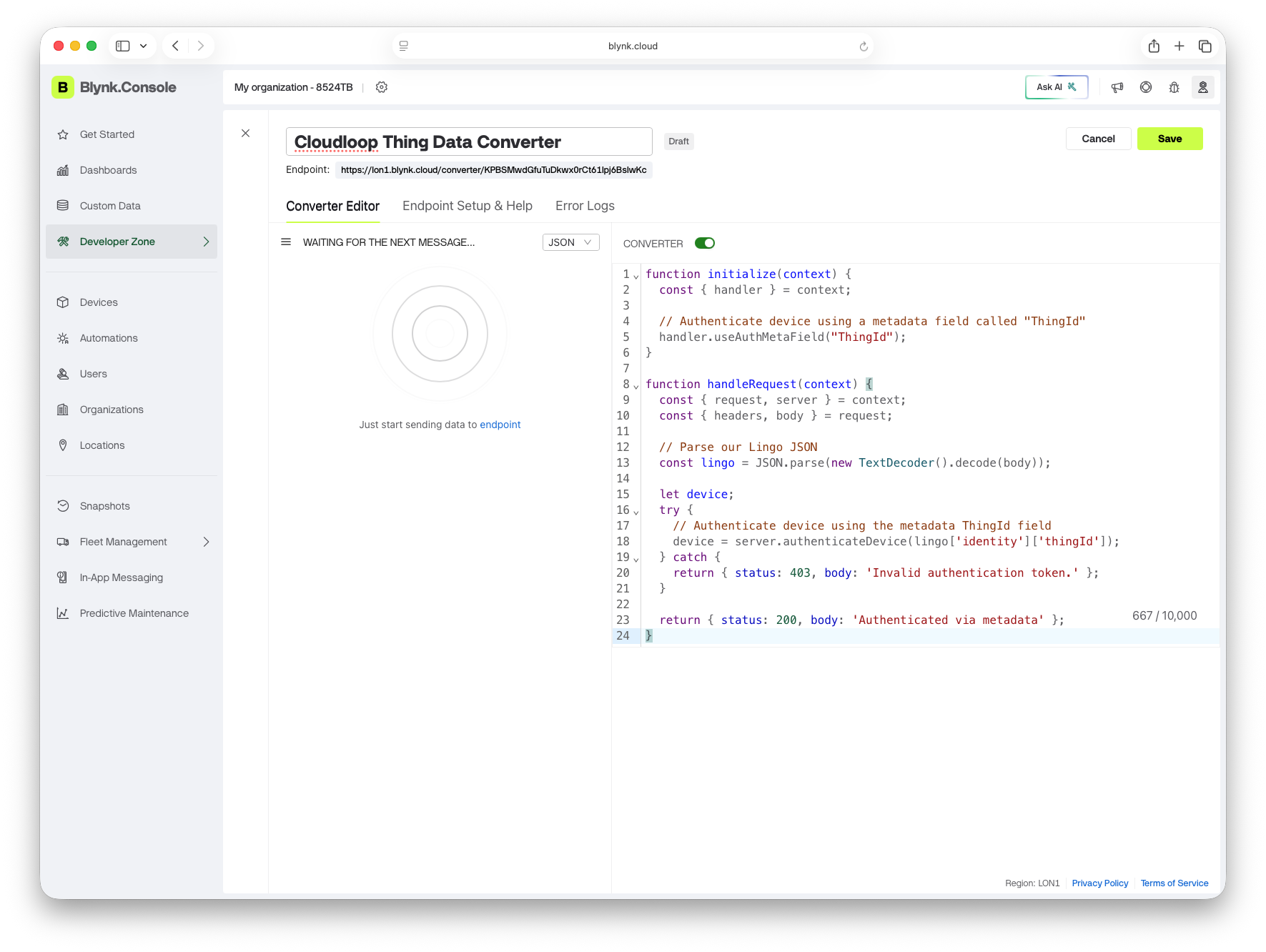Click the Blynk.Console logo icon
The width and height of the screenshot is (1266, 952).
point(63,87)
